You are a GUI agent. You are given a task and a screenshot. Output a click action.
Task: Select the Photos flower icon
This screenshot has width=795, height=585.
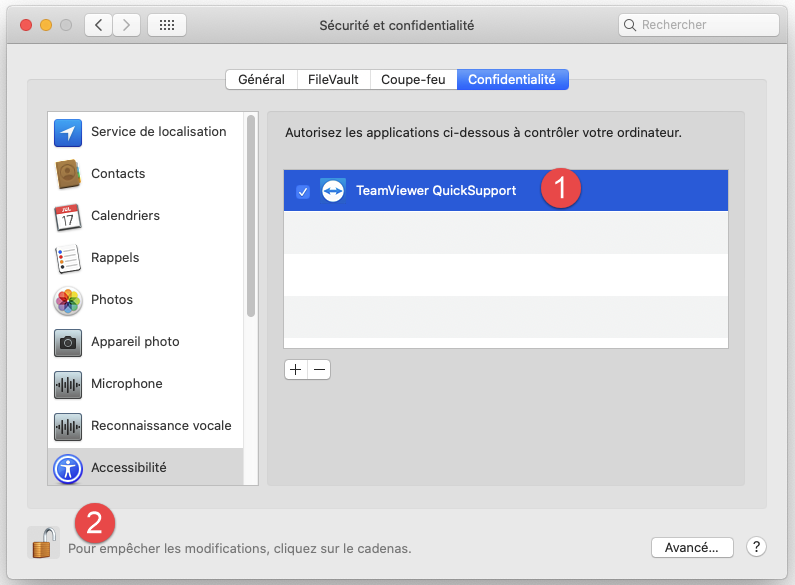click(x=68, y=300)
